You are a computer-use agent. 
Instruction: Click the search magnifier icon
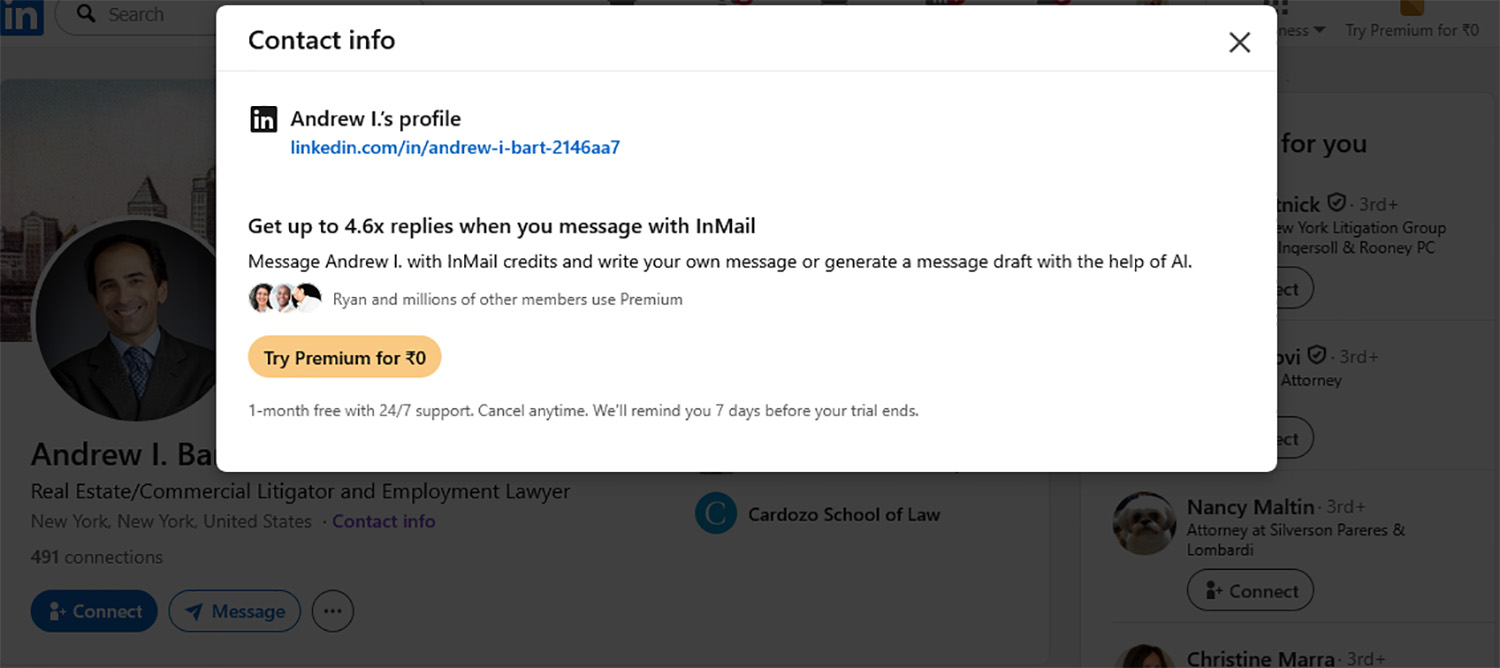click(85, 14)
